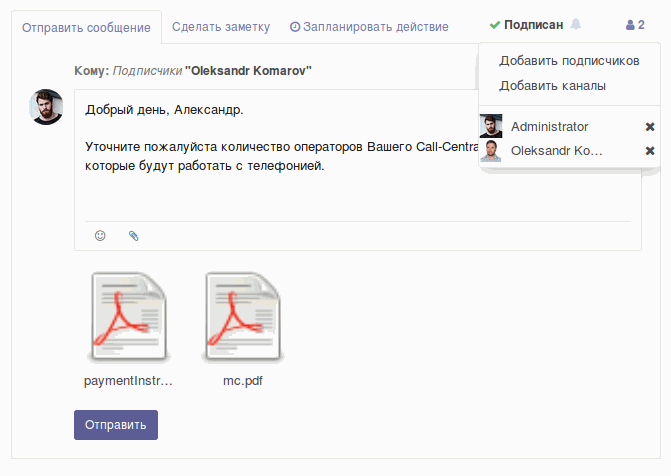Remove Oleksandr Ko... from followers
This screenshot has height=476, width=671.
pyautogui.click(x=650, y=151)
